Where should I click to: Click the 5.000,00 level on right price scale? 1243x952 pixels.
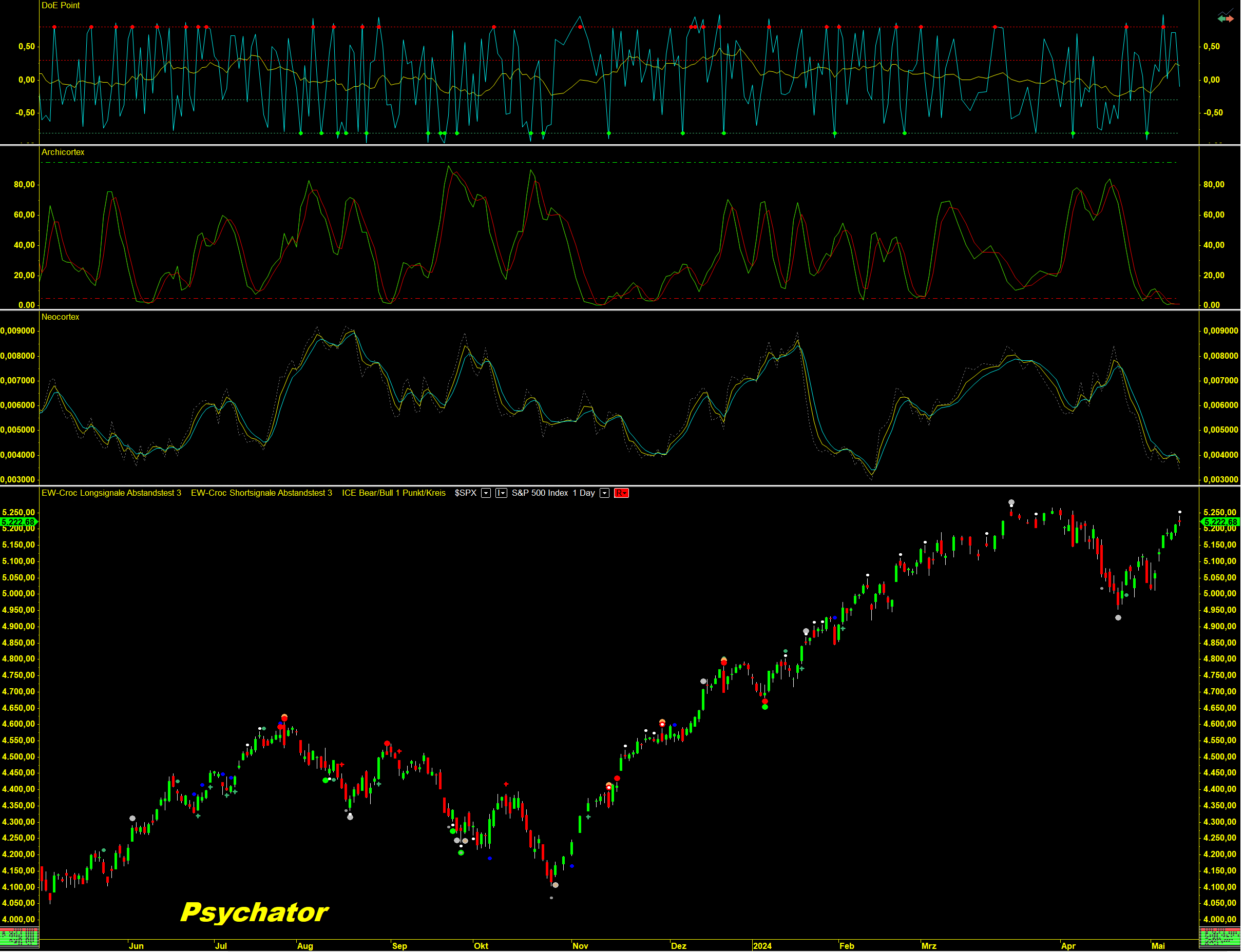click(x=1220, y=594)
